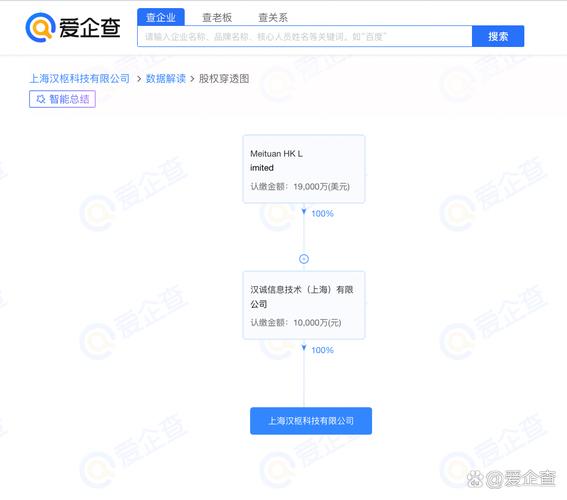This screenshot has height=500, width=567.
Task: Select the 汉诚信息技术（上海）有限公司 node
Action: pos(304,305)
